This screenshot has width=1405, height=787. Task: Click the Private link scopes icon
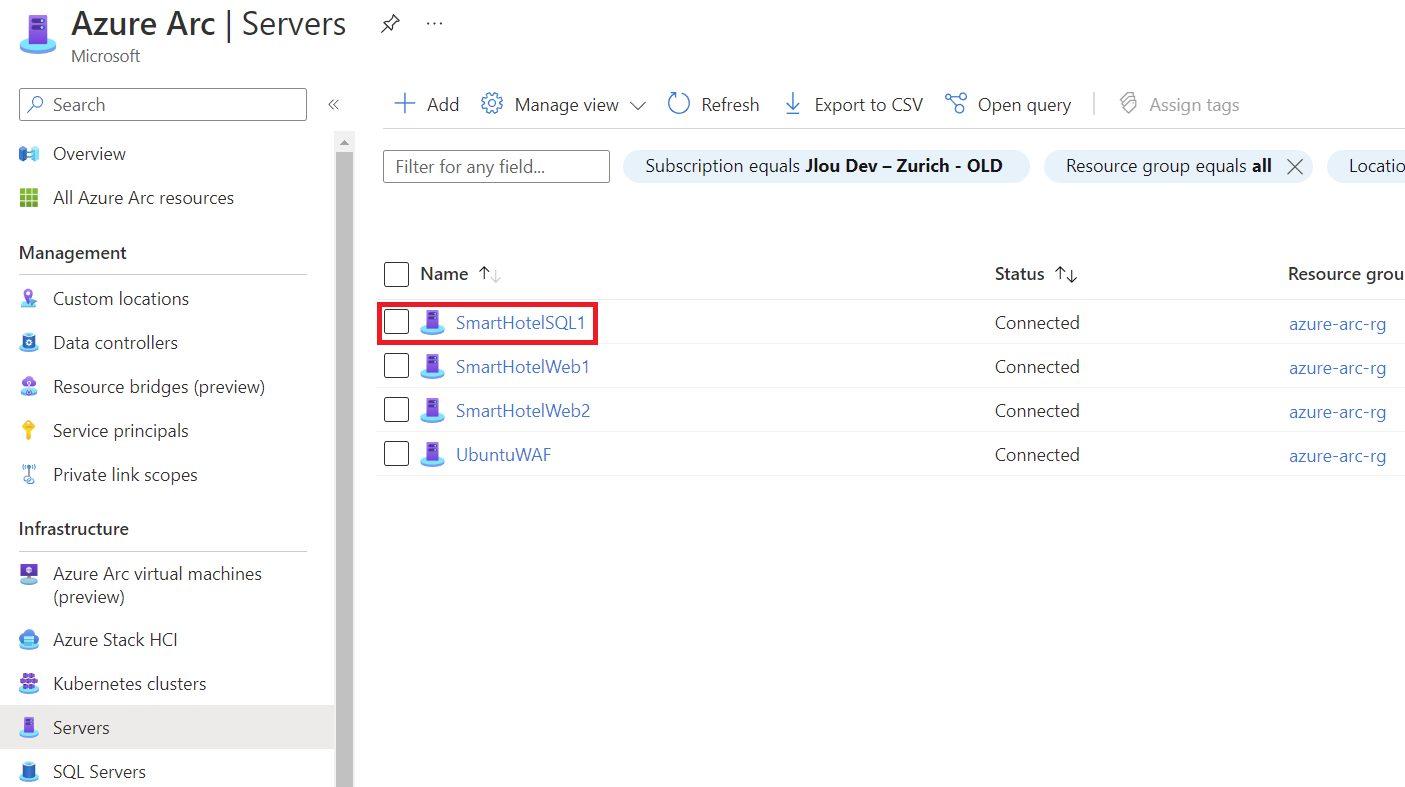click(29, 475)
